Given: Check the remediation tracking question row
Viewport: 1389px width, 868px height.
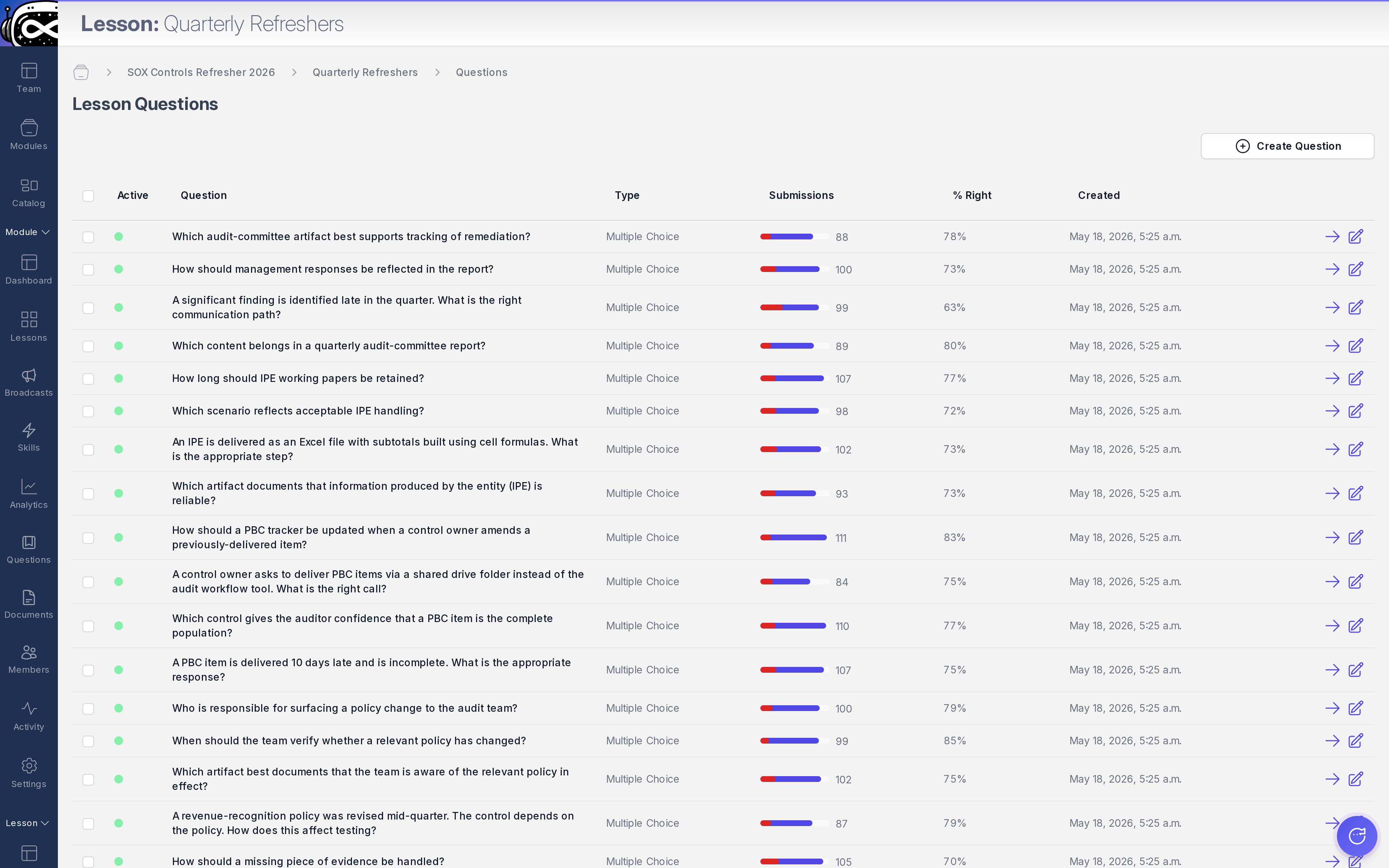Looking at the screenshot, I should (x=88, y=237).
